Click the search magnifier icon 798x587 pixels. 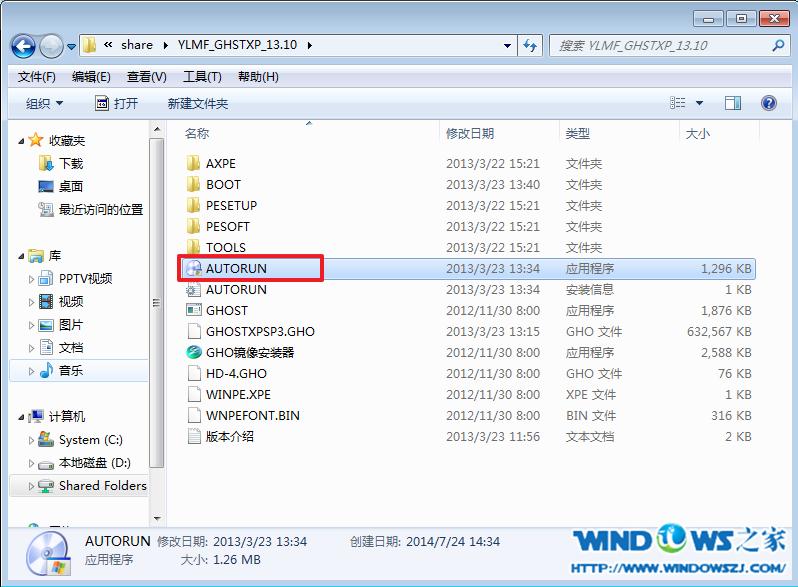tap(778, 45)
